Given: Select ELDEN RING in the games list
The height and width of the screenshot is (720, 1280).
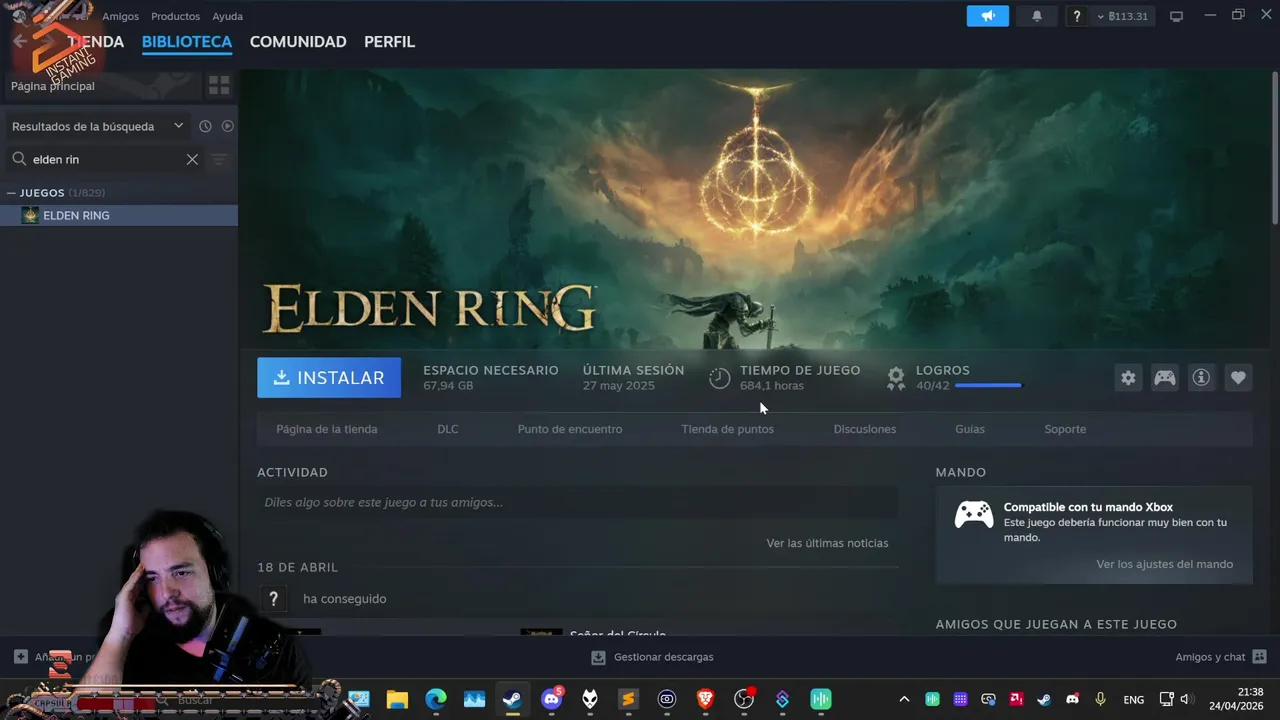Looking at the screenshot, I should pyautogui.click(x=119, y=215).
